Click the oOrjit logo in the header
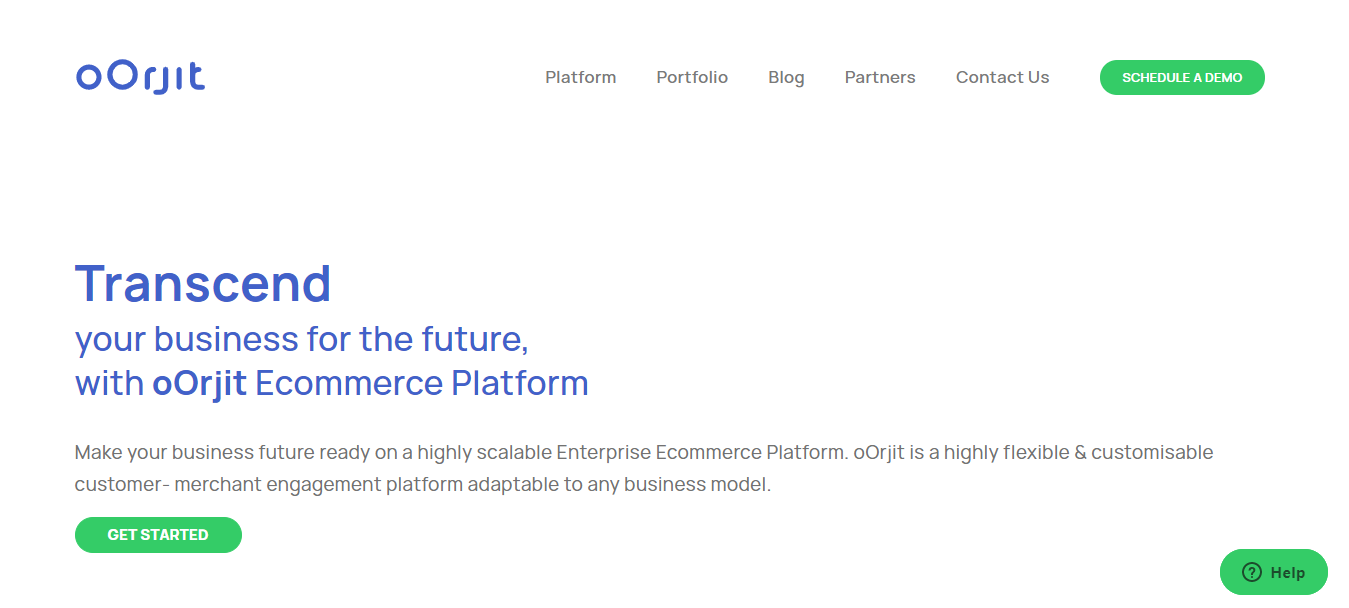Viewport: 1349px width, 608px height. point(140,77)
